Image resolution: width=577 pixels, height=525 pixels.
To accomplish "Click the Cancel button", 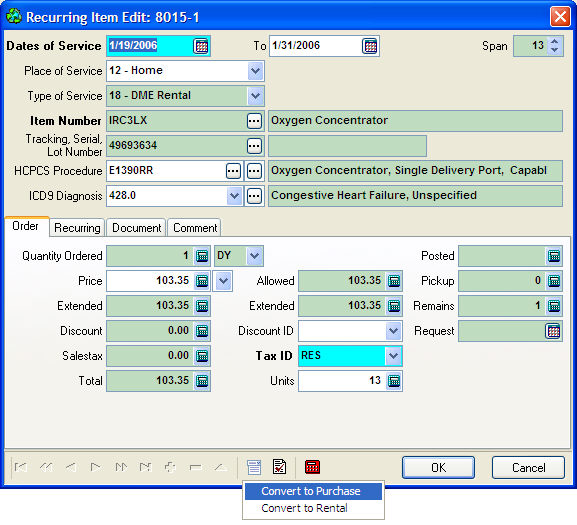I will pos(528,468).
